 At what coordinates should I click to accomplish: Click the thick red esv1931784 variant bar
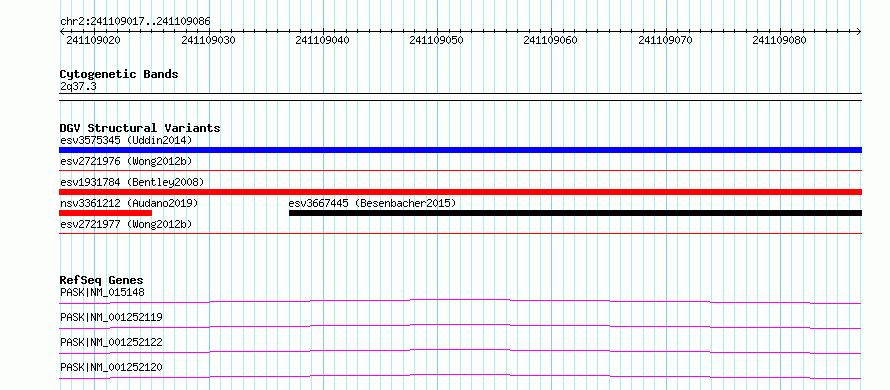[x=460, y=192]
